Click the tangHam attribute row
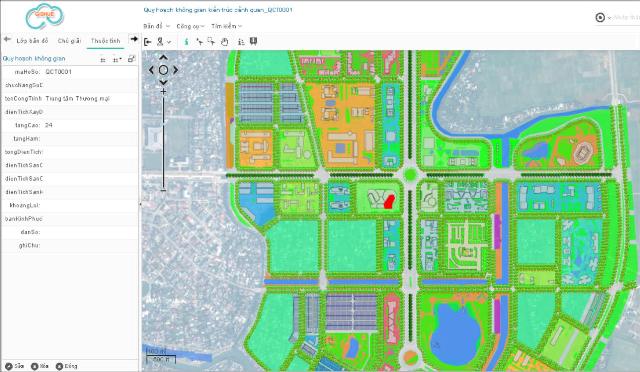Screen dimensions: 640x372 tap(69, 139)
